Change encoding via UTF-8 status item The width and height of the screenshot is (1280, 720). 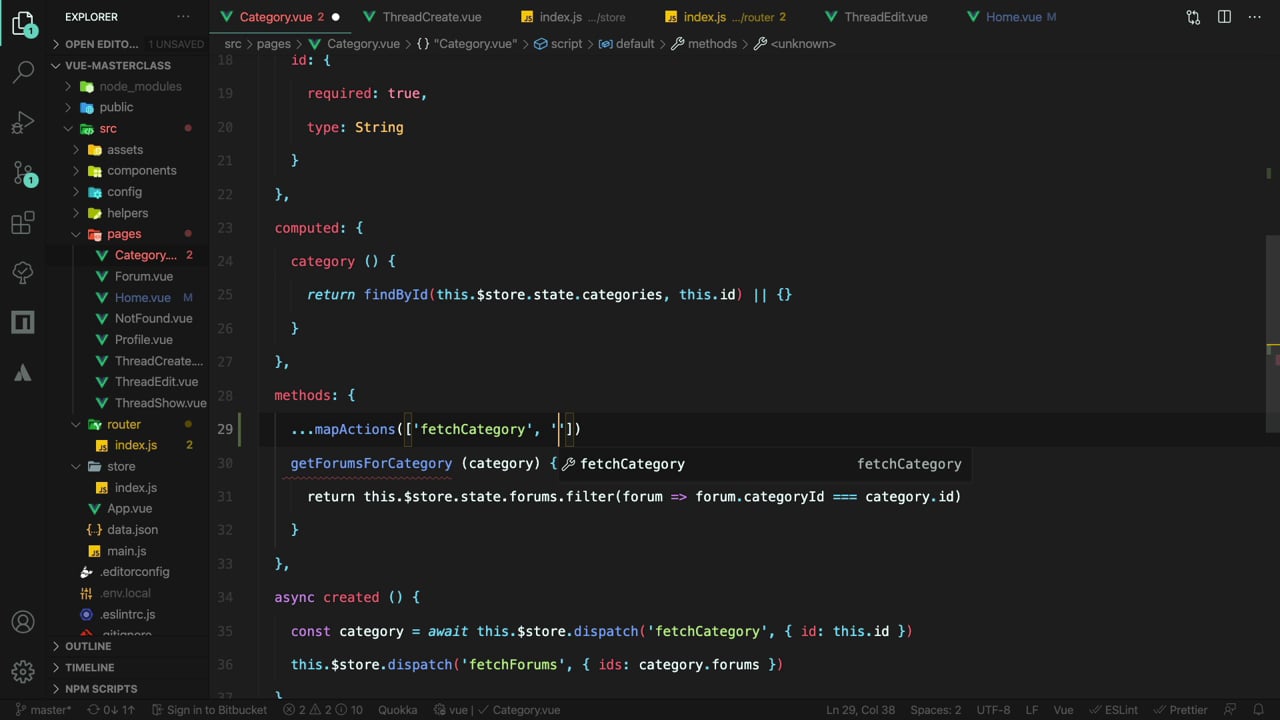click(993, 710)
